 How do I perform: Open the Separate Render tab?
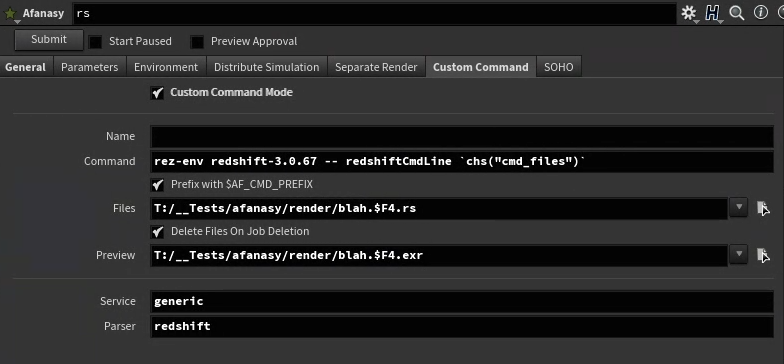376,67
